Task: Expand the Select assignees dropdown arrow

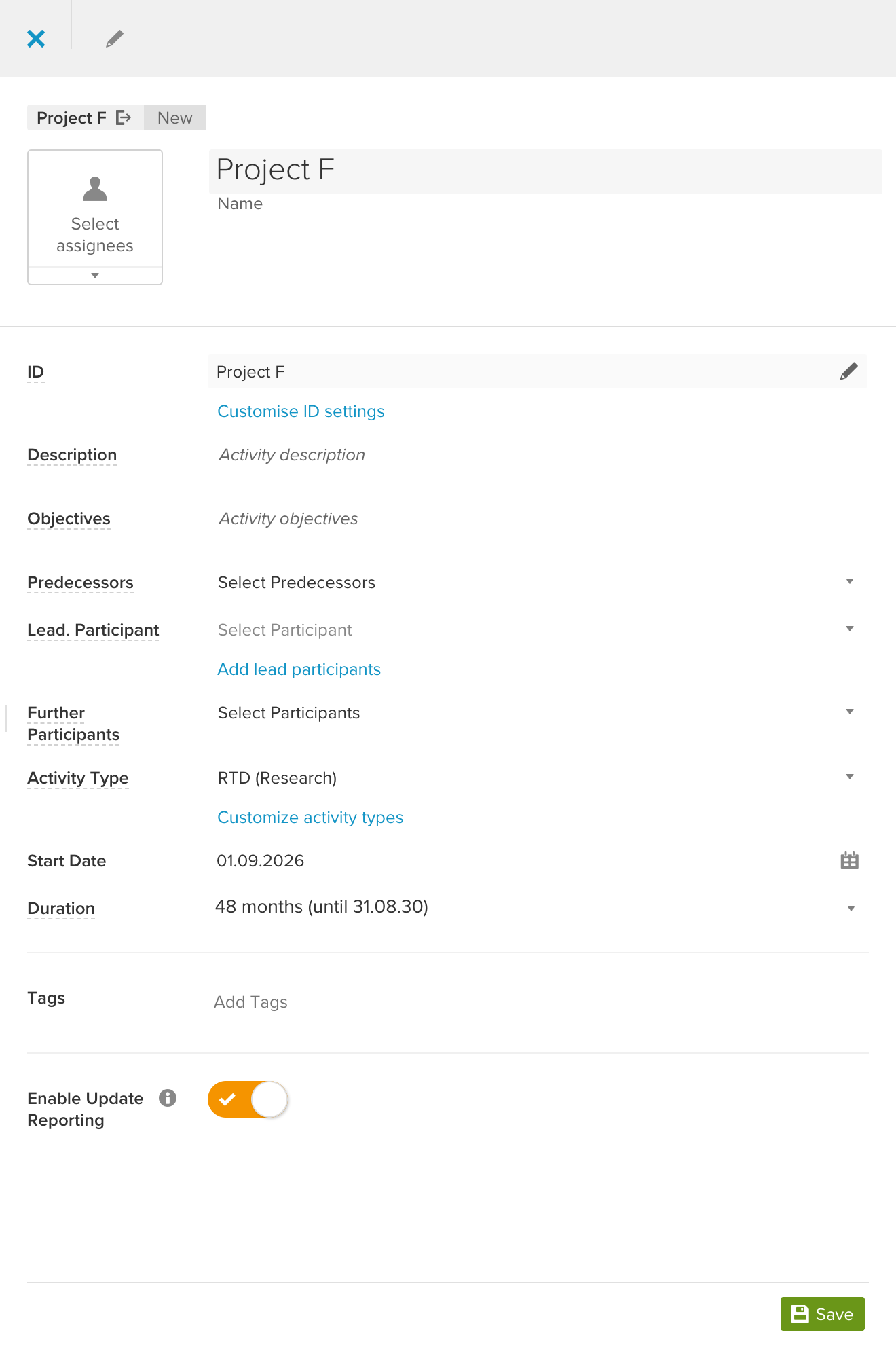Action: (95, 275)
